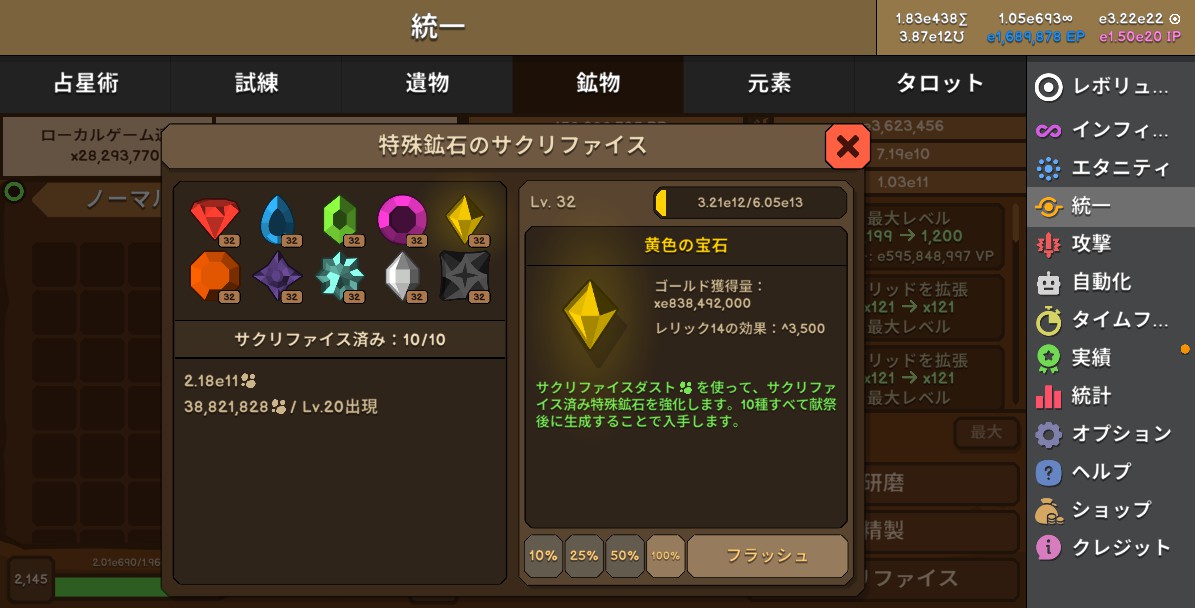This screenshot has width=1195, height=608.
Task: Choose the 100% amount option
Action: point(665,555)
